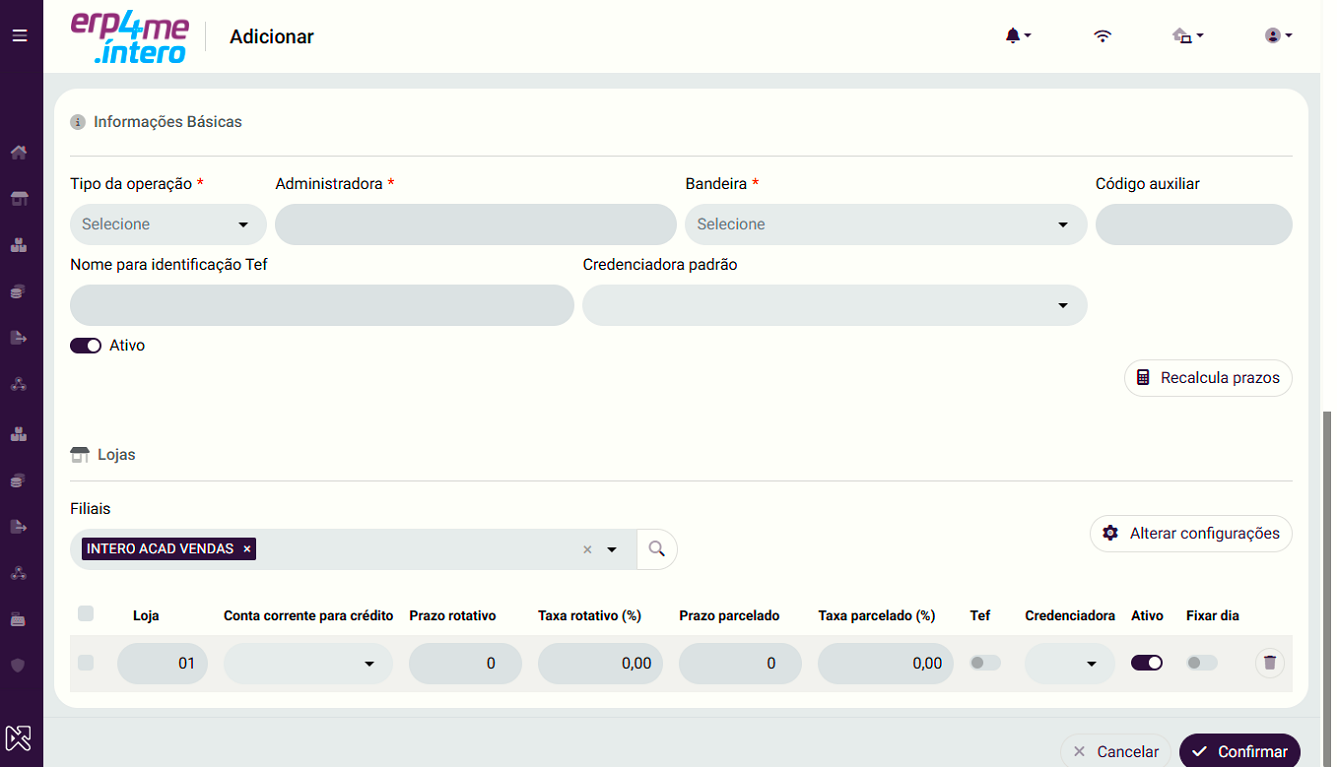The height and width of the screenshot is (767, 1337).
Task: Click the Código auxiliar input field
Action: 1194,224
